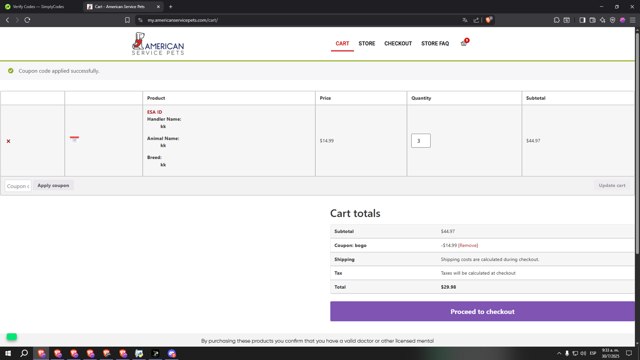The width and height of the screenshot is (640, 360).
Task: Click the Update cart button
Action: [612, 185]
